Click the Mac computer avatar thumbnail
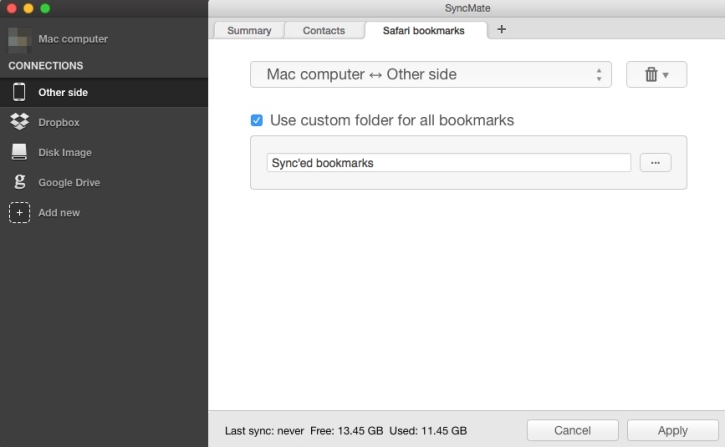Image resolution: width=725 pixels, height=447 pixels. tap(19, 39)
